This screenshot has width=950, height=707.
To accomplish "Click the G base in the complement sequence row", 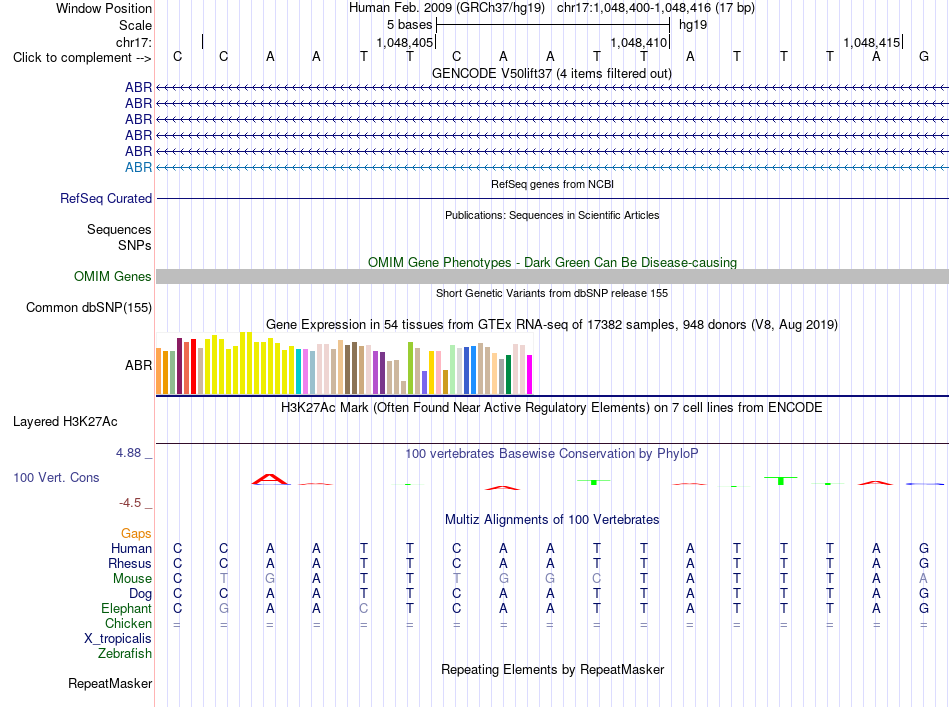I will [923, 56].
